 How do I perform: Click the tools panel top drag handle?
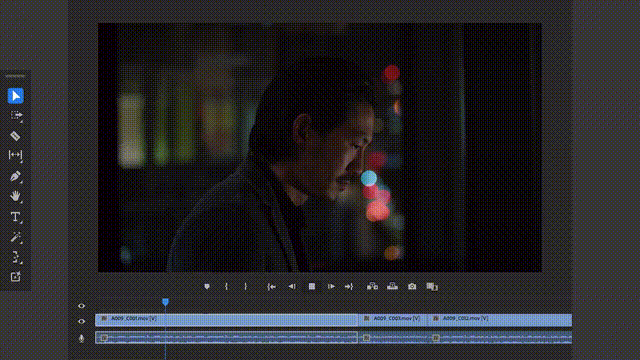tap(16, 76)
